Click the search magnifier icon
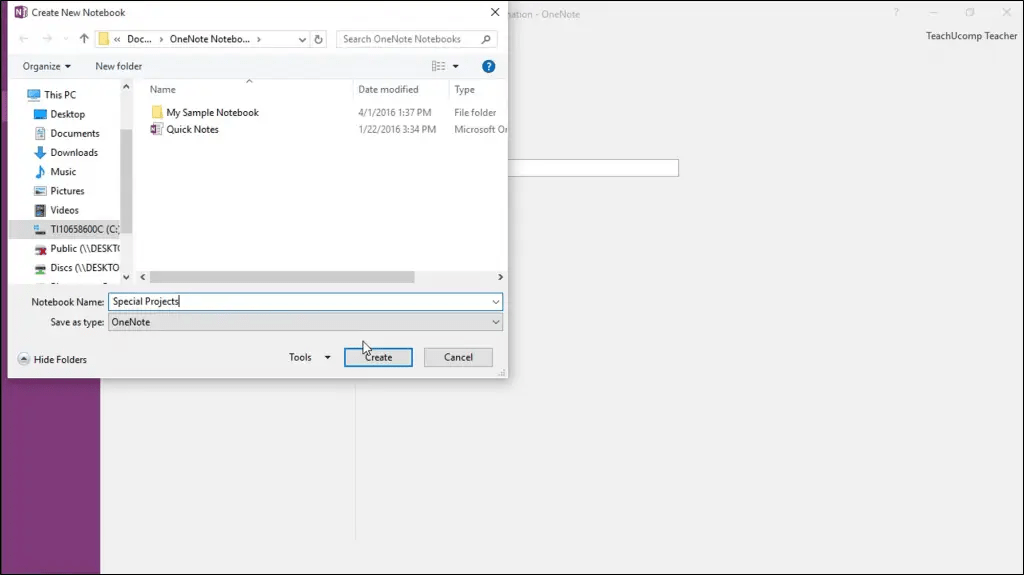 486,39
